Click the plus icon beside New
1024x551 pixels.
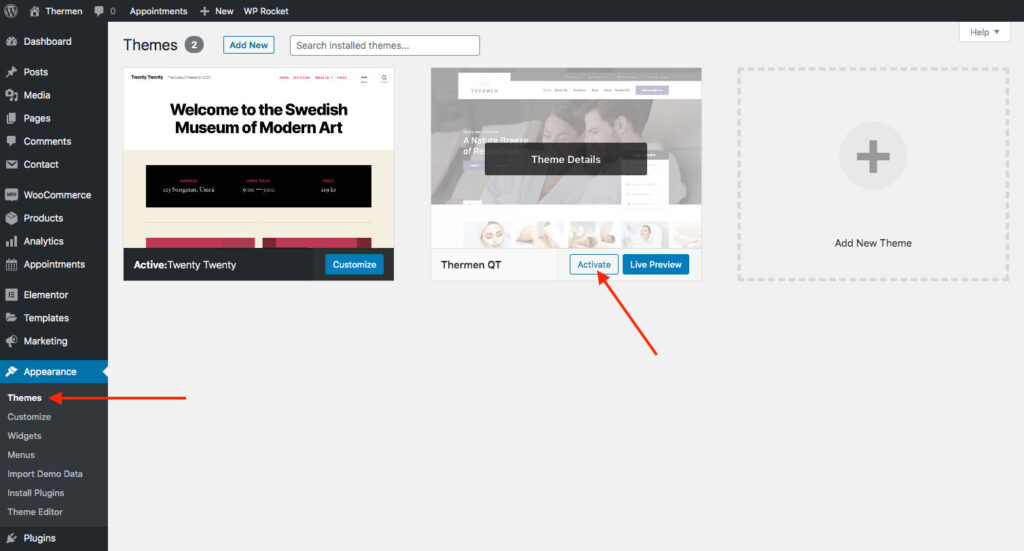coord(204,11)
